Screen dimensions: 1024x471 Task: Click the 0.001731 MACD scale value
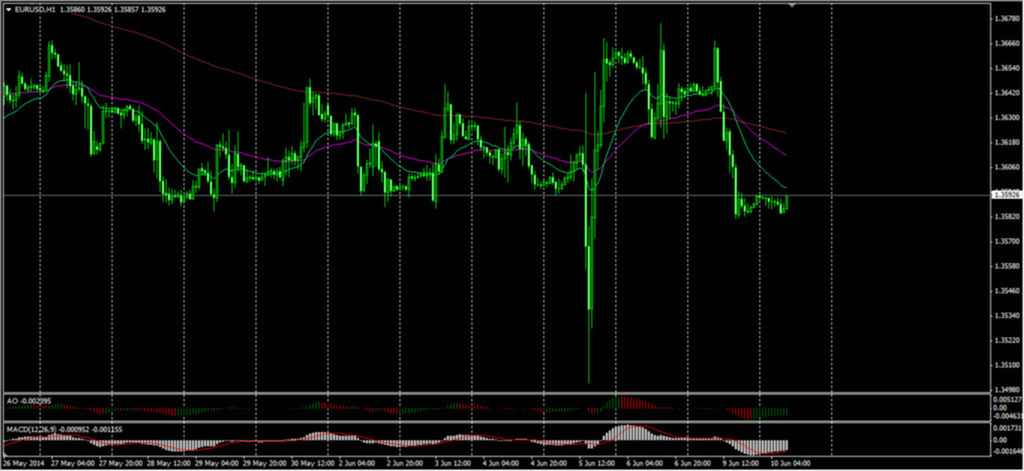point(1003,427)
